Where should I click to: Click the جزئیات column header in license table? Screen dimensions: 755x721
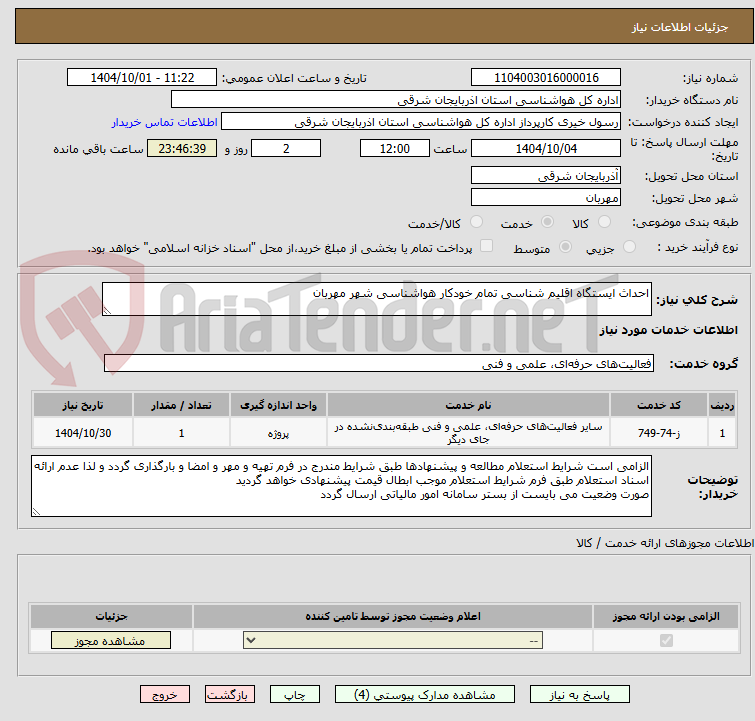[111, 616]
